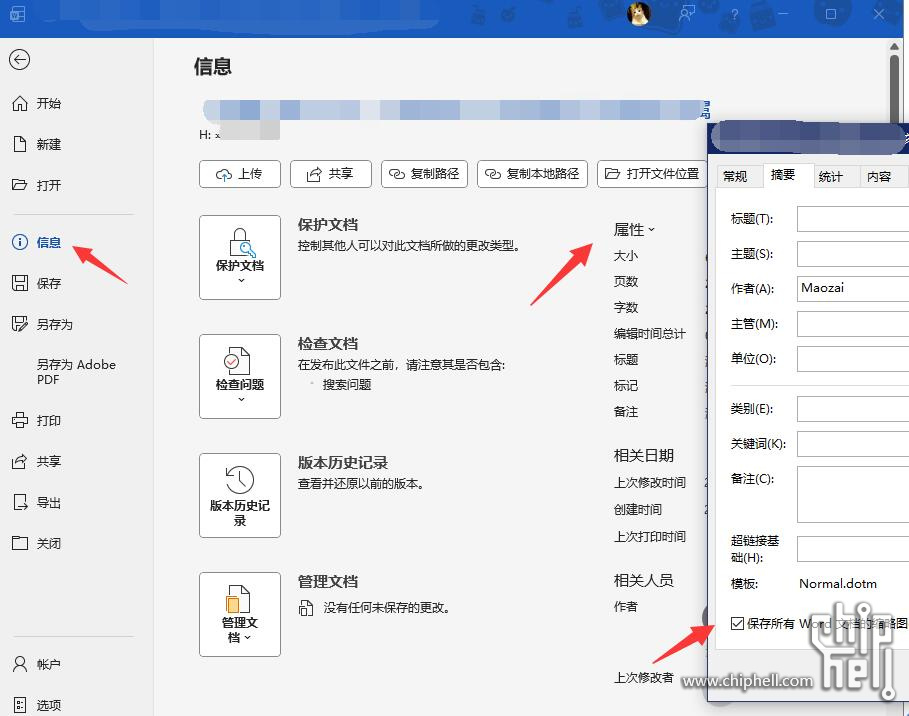The width and height of the screenshot is (909, 716).
Task: 选择侧边栏的导出功能
Action: pos(46,502)
